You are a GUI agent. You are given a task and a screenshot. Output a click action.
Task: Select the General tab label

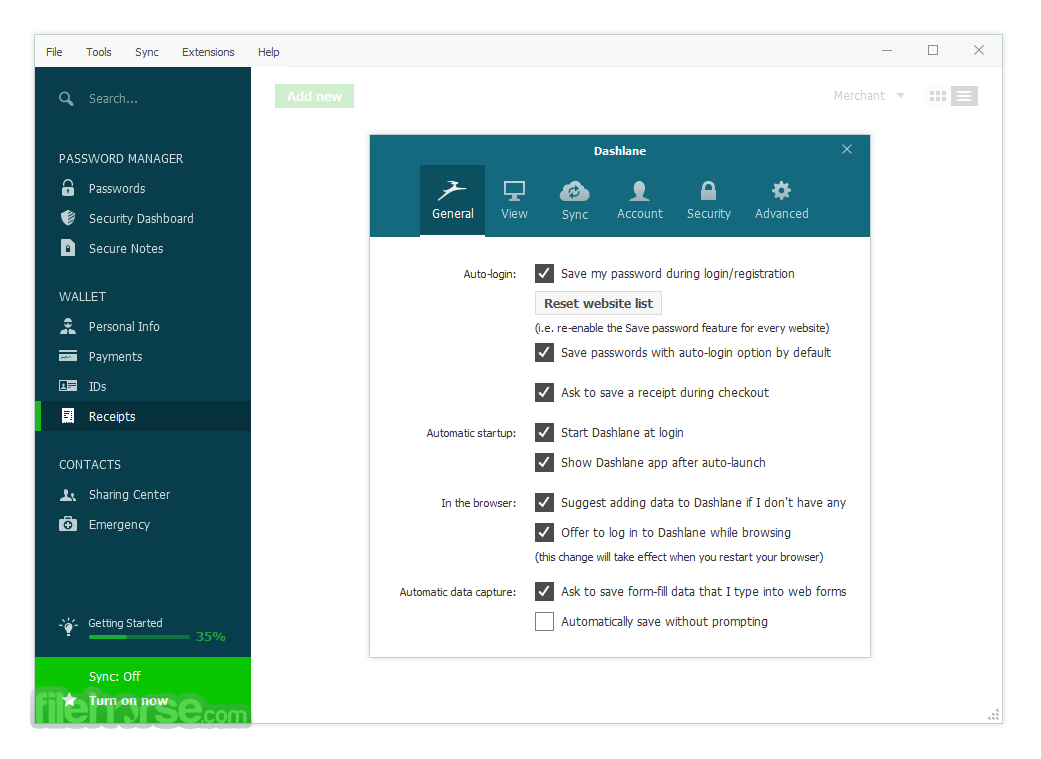click(453, 214)
